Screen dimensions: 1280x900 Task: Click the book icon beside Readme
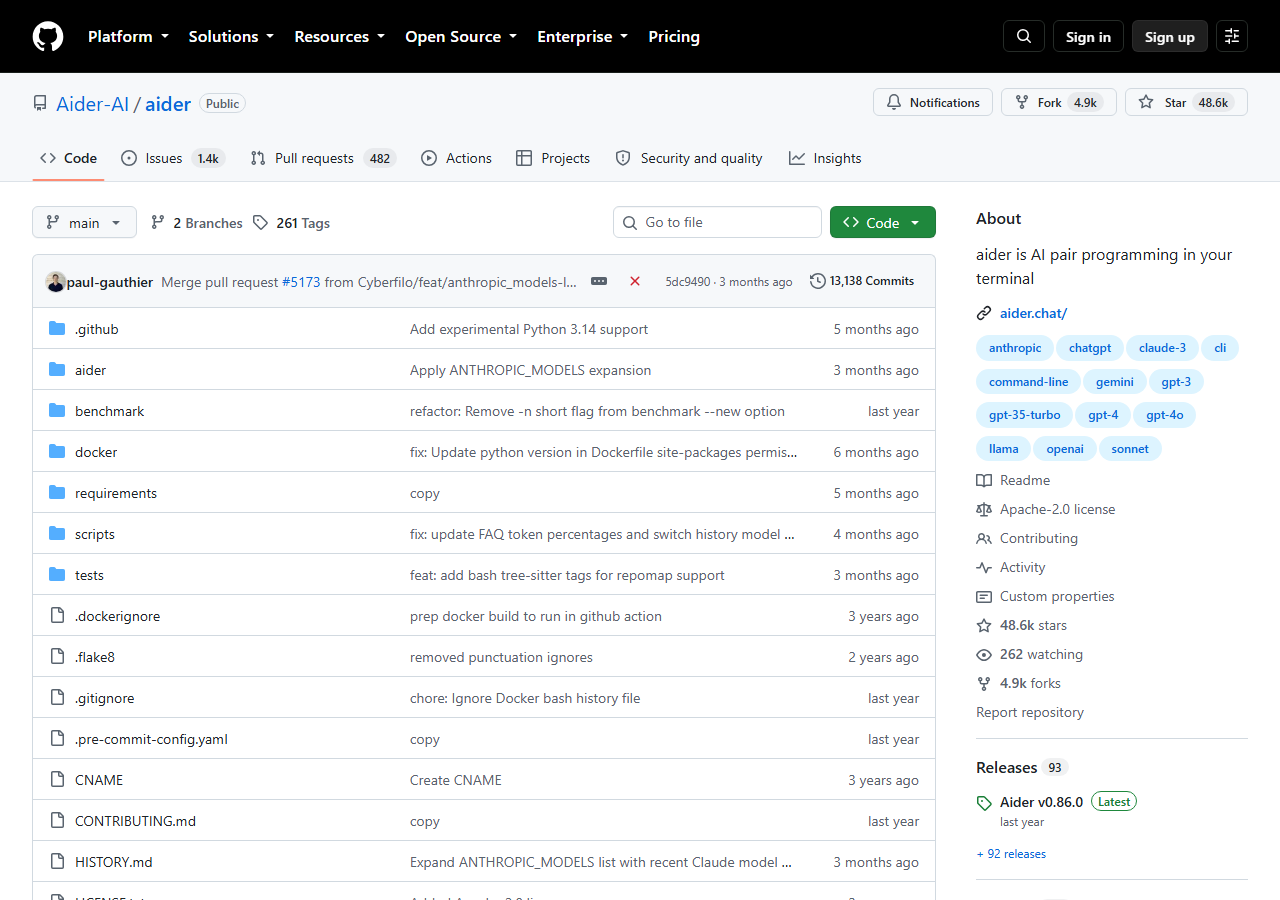(x=984, y=480)
